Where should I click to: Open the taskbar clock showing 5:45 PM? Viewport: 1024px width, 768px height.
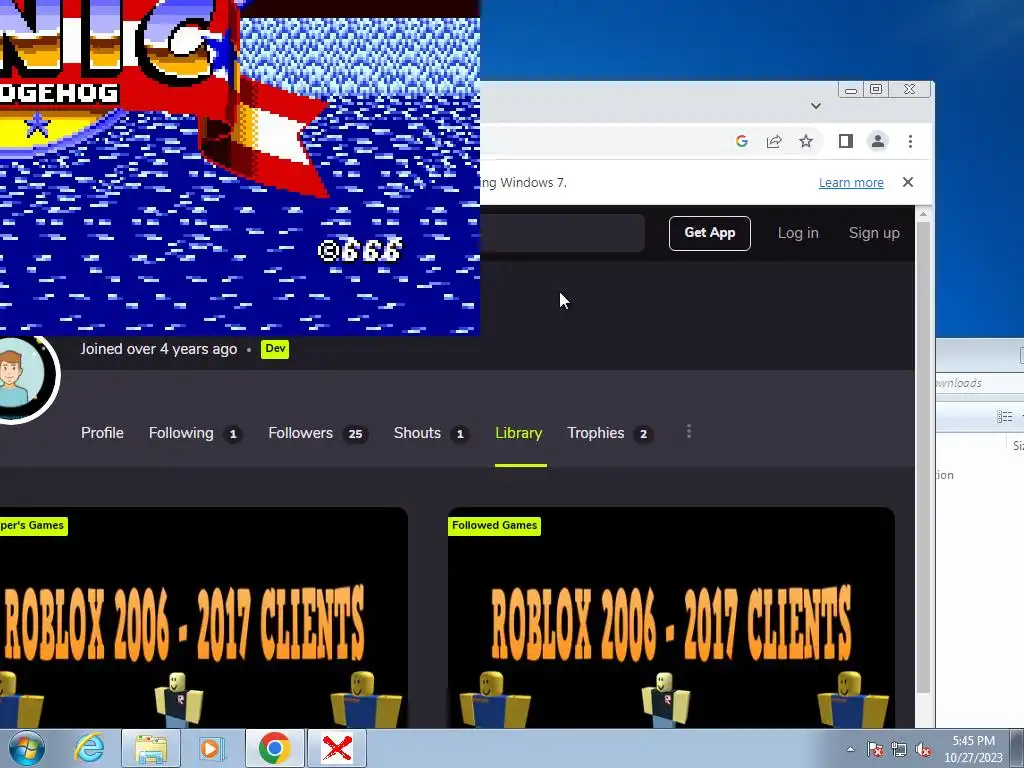pos(973,749)
